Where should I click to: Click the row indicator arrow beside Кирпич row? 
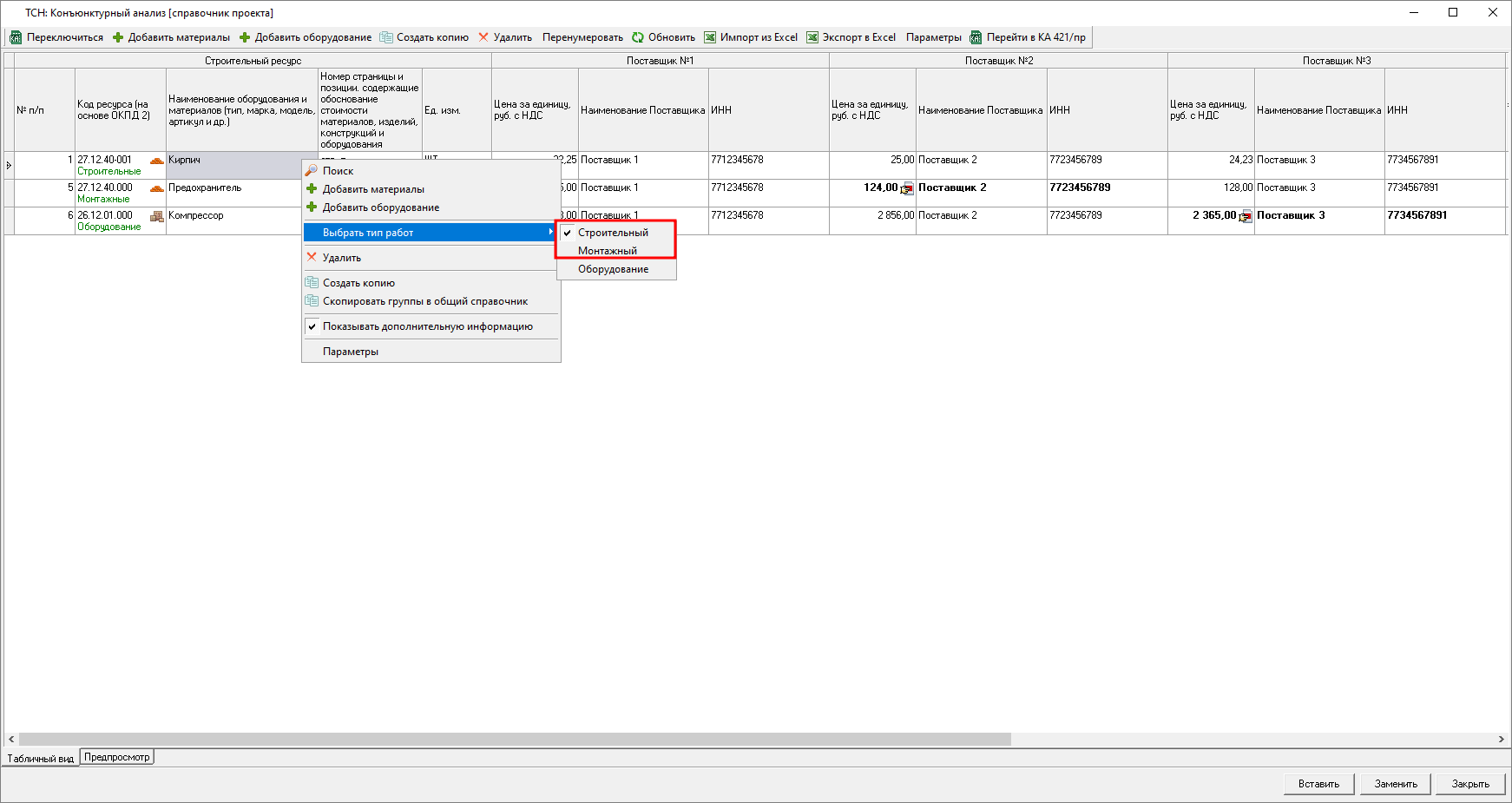tap(9, 165)
